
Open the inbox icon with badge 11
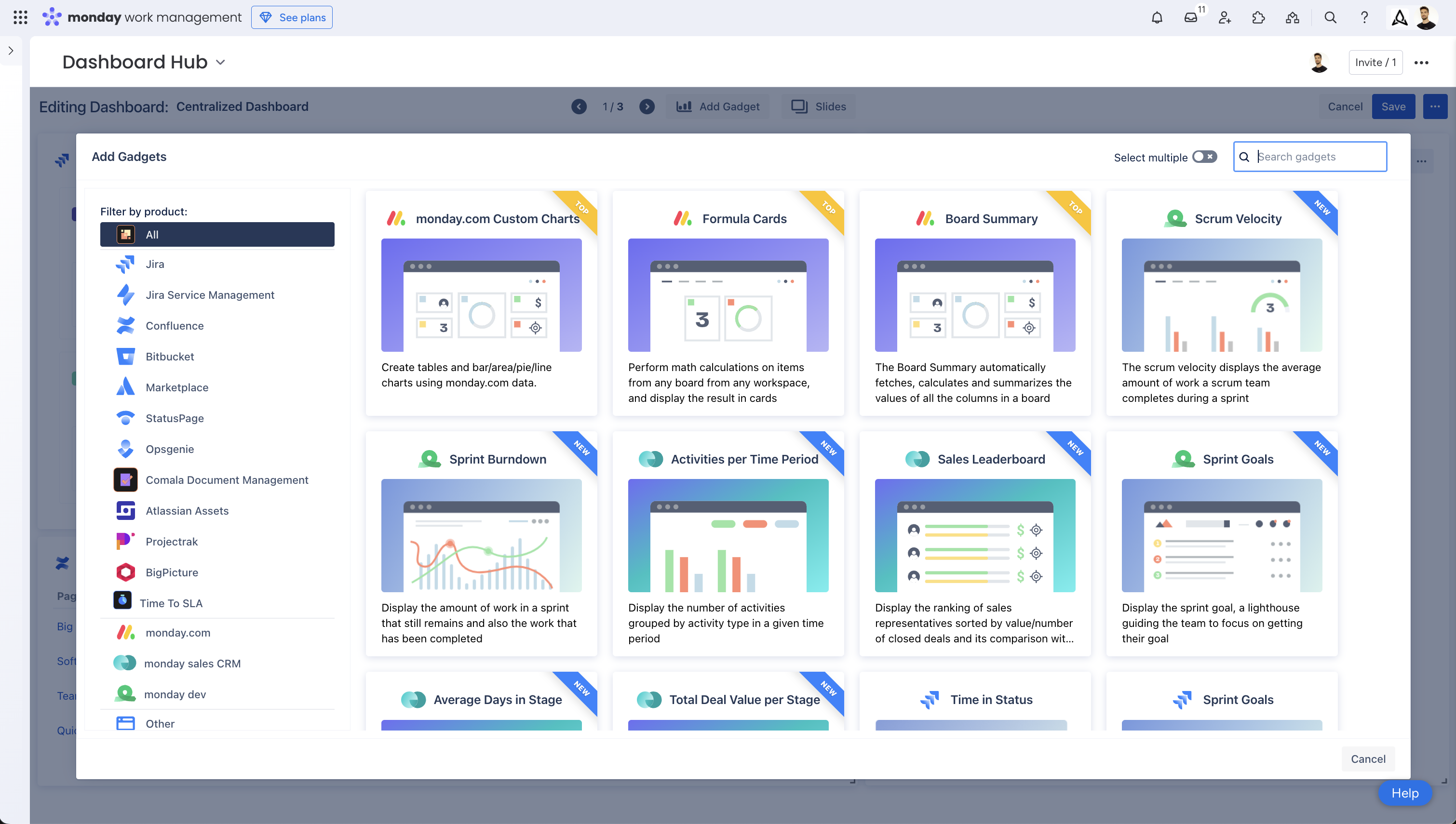(1191, 17)
